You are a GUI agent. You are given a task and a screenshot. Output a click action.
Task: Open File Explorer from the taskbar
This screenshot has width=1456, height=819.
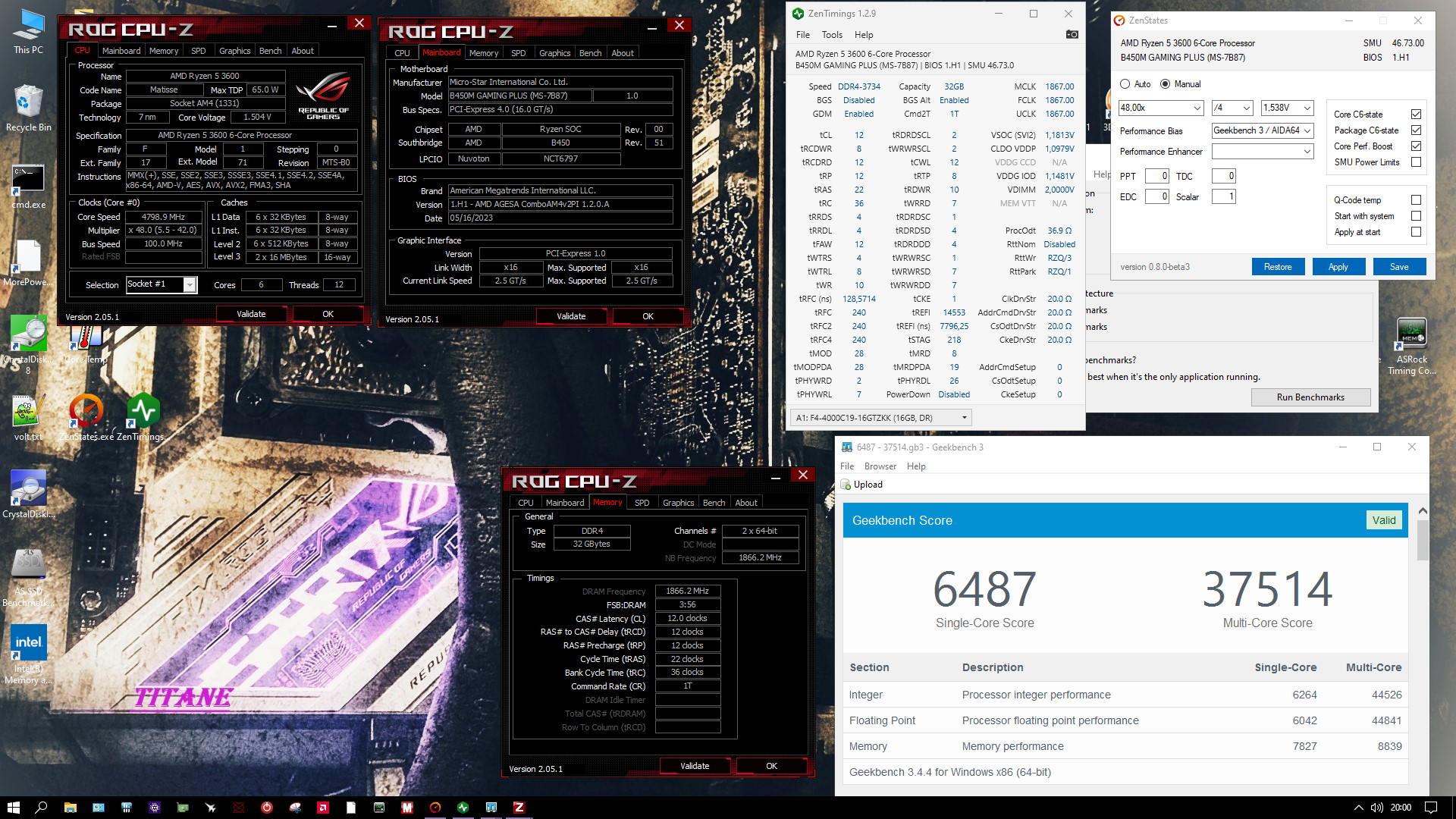pos(70,808)
